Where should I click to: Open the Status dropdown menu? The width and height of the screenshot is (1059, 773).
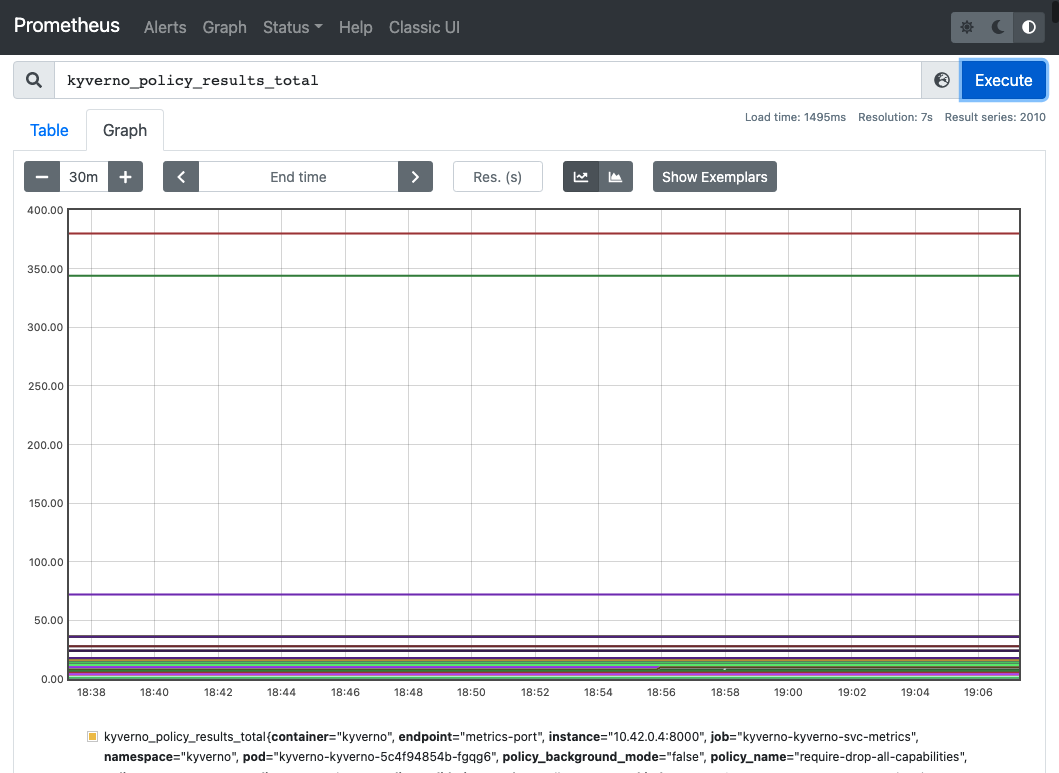(x=292, y=27)
